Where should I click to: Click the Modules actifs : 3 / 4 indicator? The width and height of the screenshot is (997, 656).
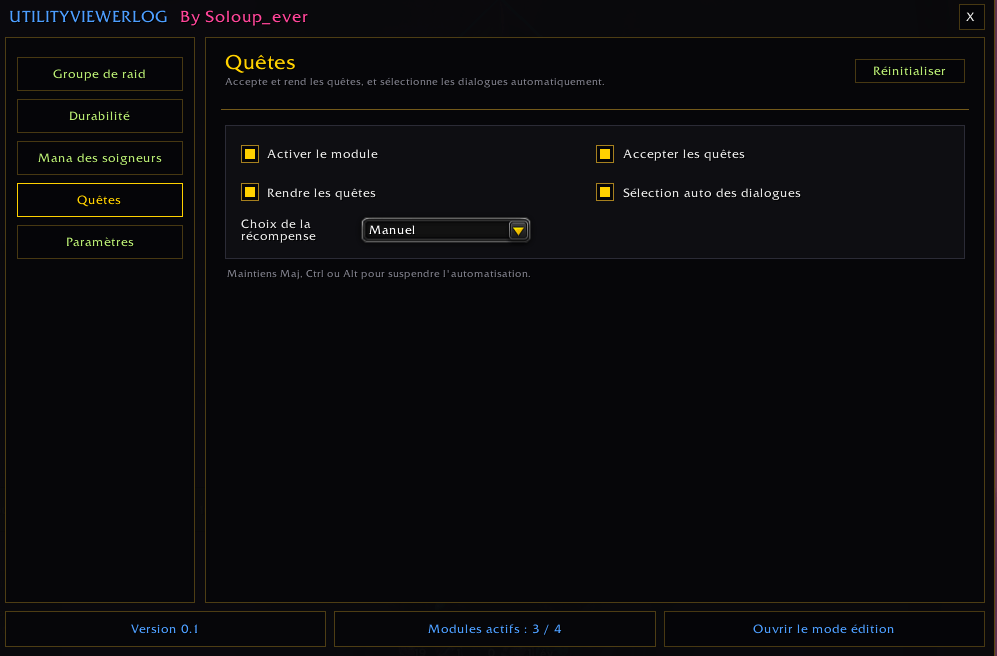point(495,629)
